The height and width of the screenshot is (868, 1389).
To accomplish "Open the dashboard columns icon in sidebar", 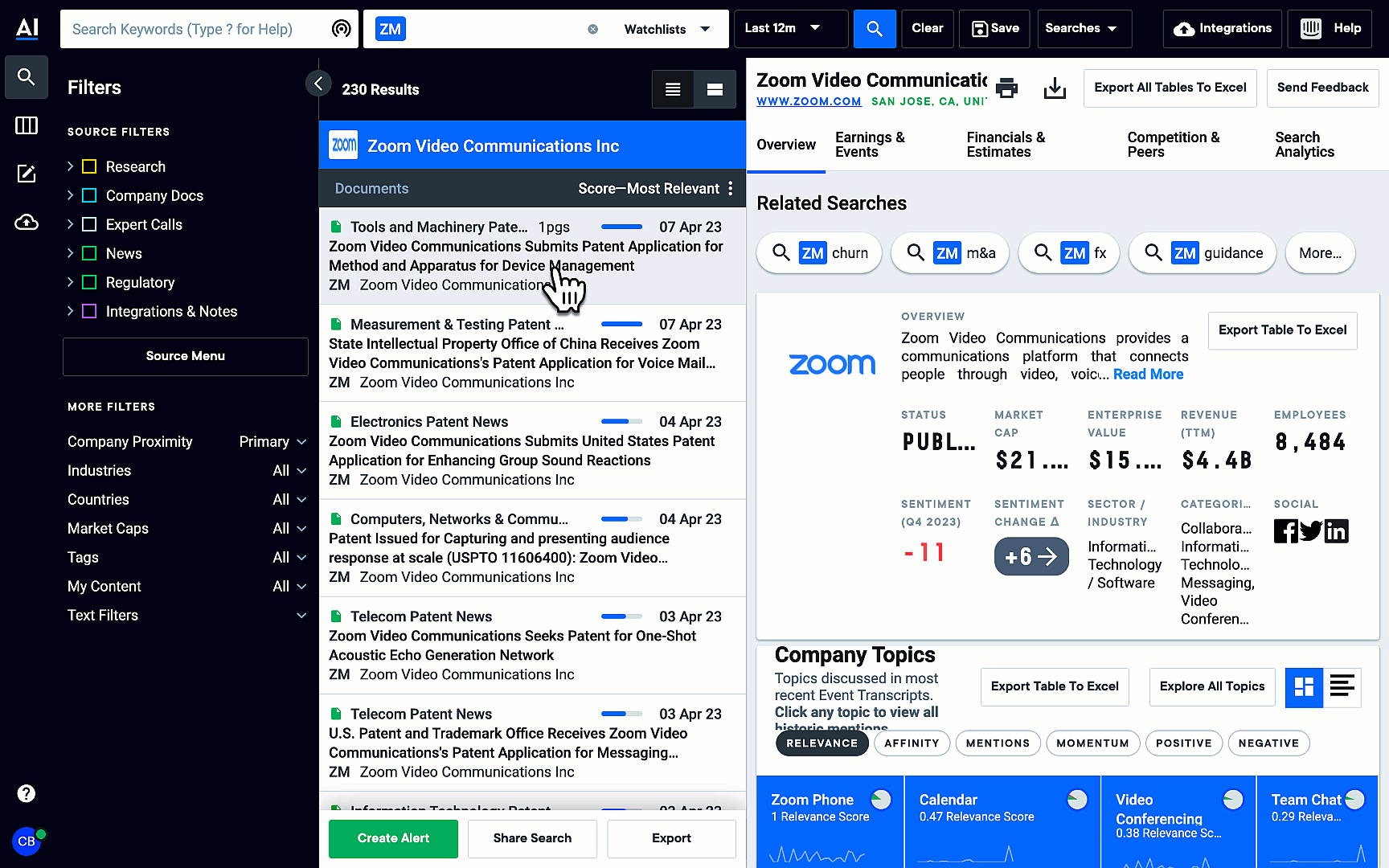I will (27, 125).
